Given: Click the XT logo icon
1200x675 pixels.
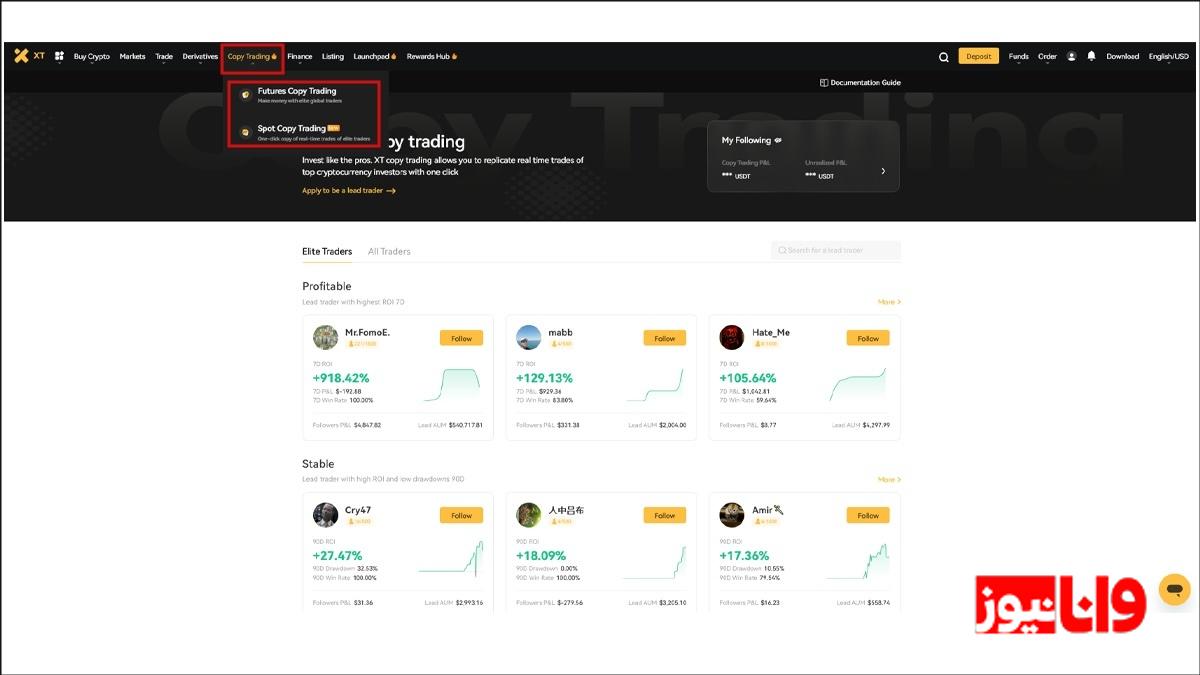Looking at the screenshot, I should (21, 56).
